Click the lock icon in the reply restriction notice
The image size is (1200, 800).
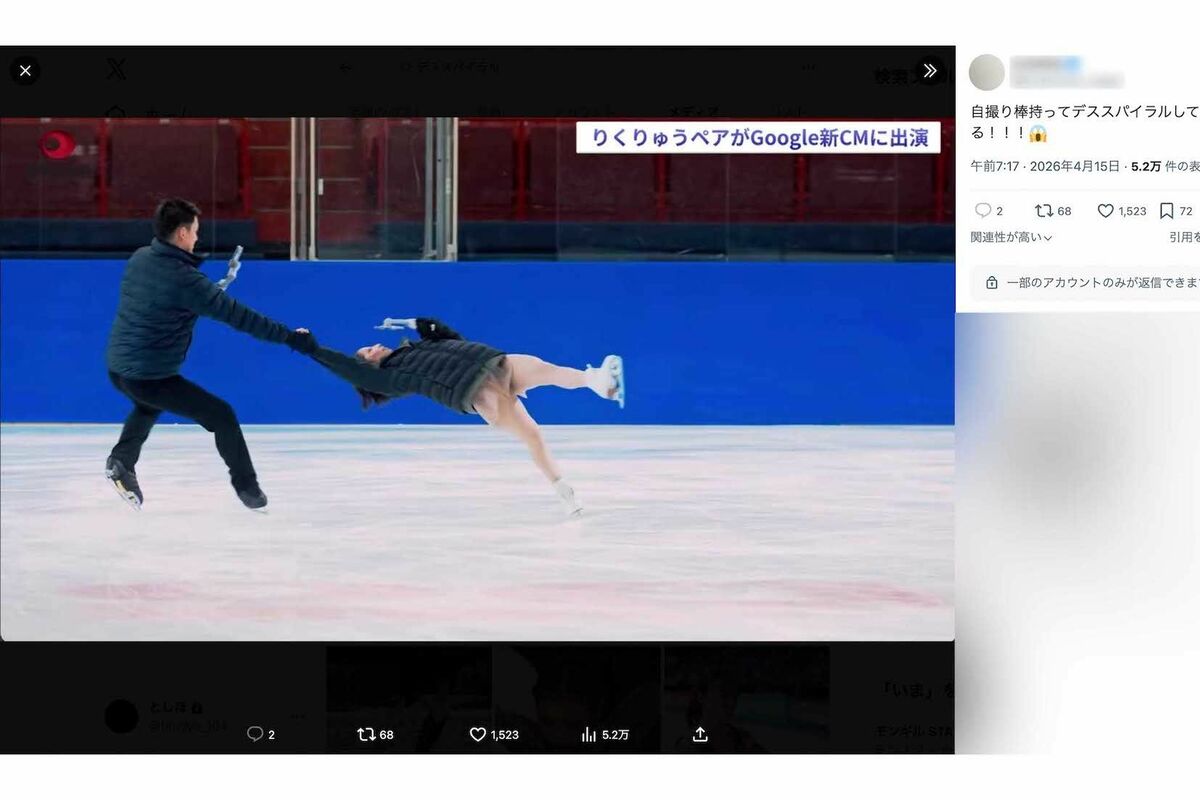coord(991,283)
